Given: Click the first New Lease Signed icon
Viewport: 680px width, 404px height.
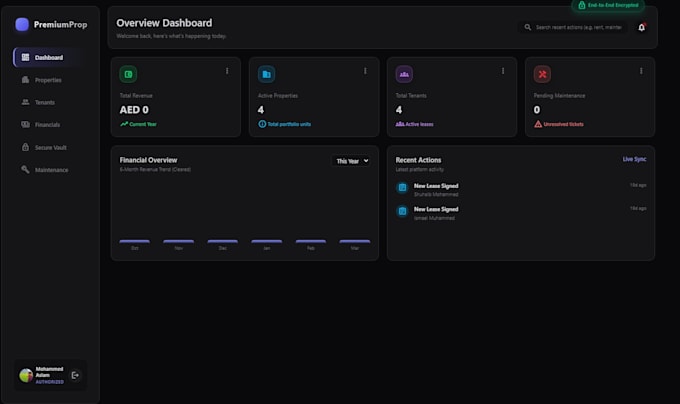Looking at the screenshot, I should (x=402, y=187).
